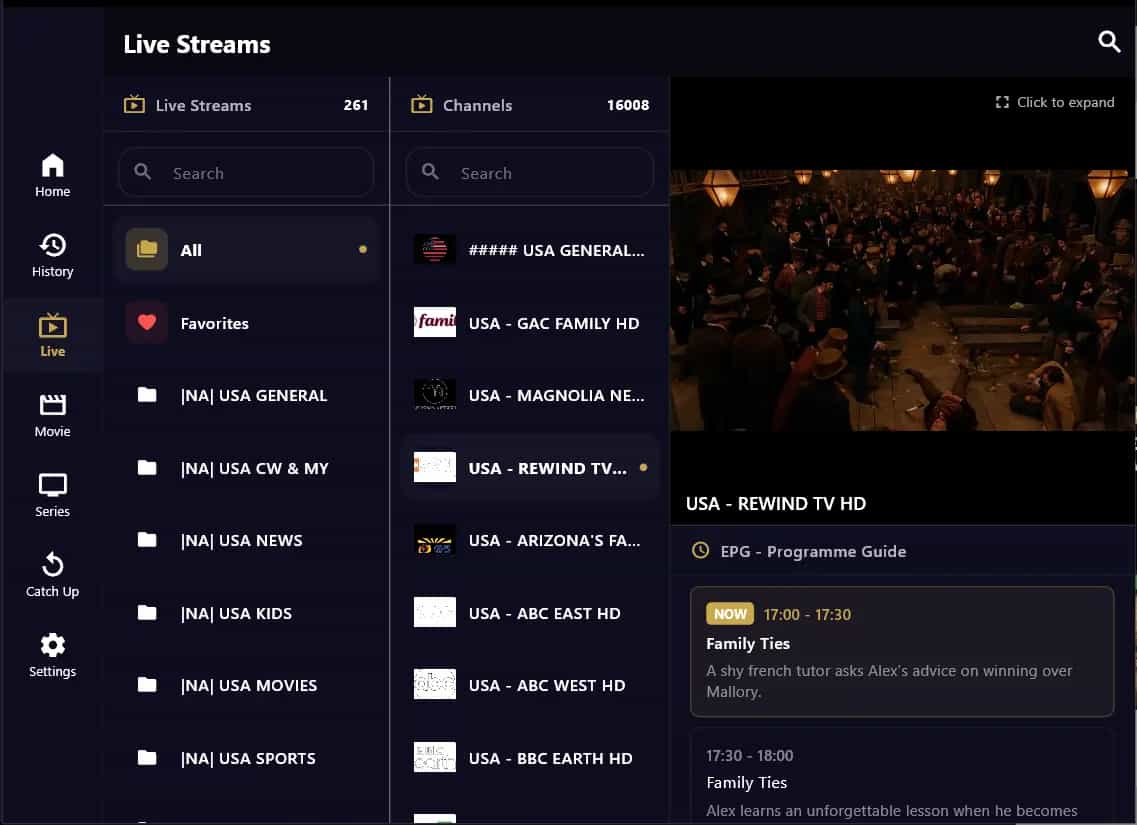1137x825 pixels.
Task: Open the History section
Action: pos(52,255)
